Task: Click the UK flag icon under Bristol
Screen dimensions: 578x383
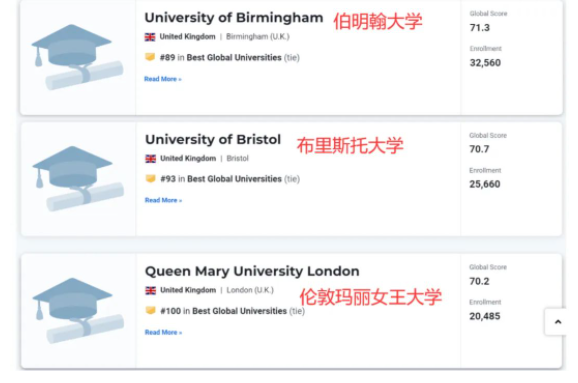Action: (x=150, y=159)
